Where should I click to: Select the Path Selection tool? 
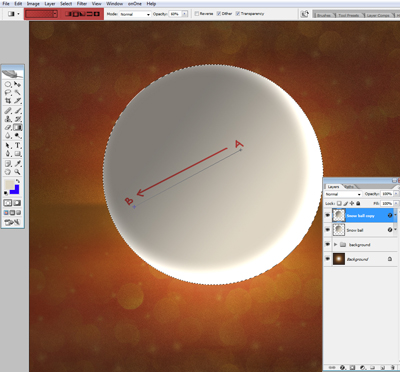tap(8, 146)
